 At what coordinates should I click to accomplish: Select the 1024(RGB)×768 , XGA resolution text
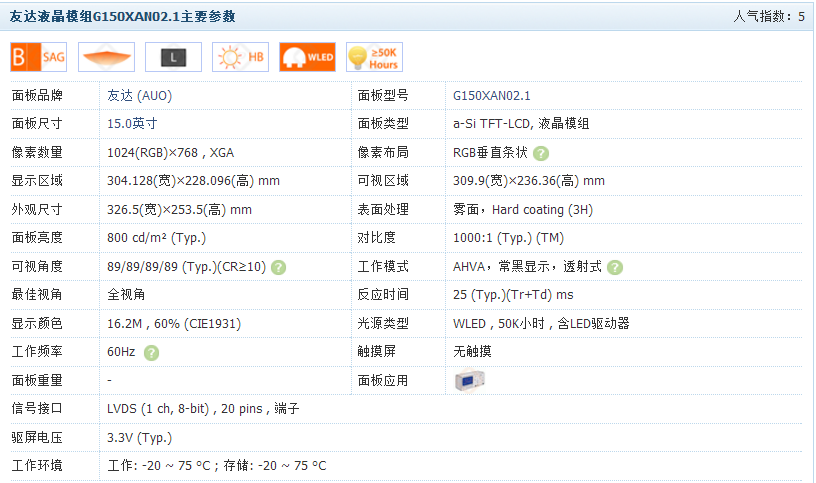pyautogui.click(x=170, y=153)
